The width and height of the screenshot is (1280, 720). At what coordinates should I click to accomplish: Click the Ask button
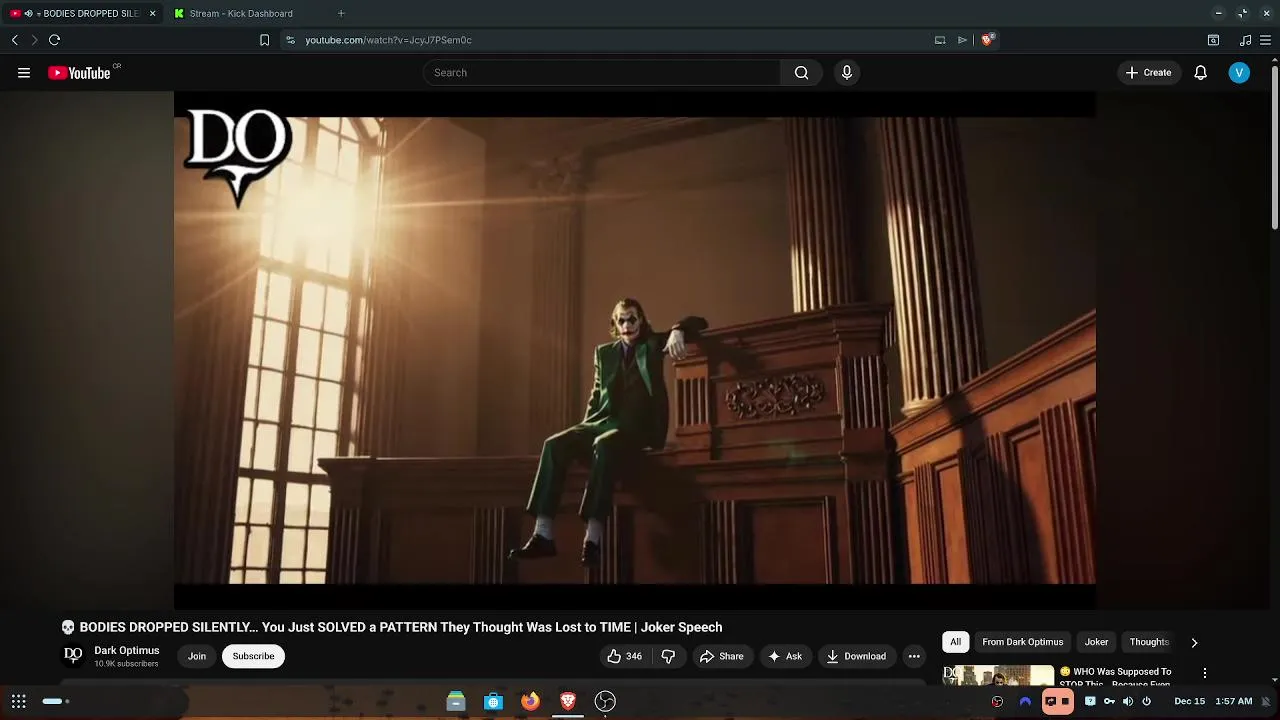click(x=785, y=656)
